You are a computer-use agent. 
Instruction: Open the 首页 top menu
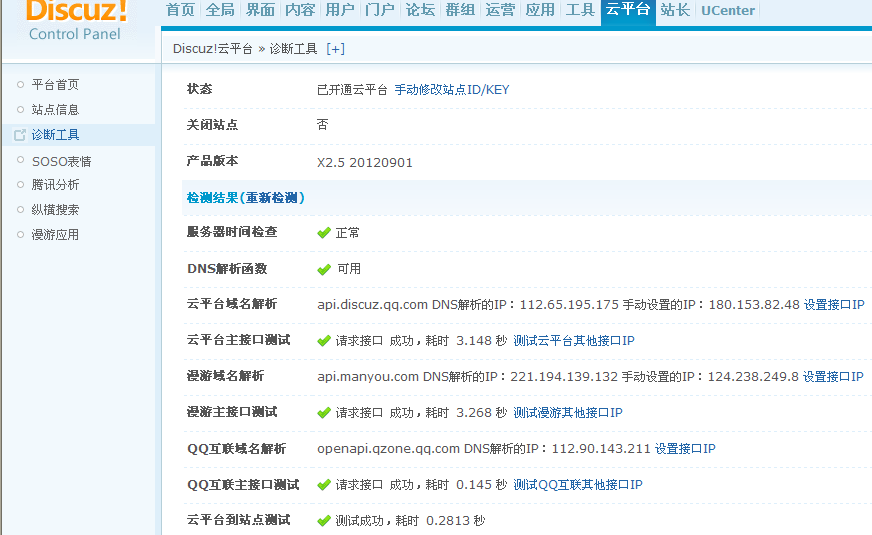(x=180, y=10)
